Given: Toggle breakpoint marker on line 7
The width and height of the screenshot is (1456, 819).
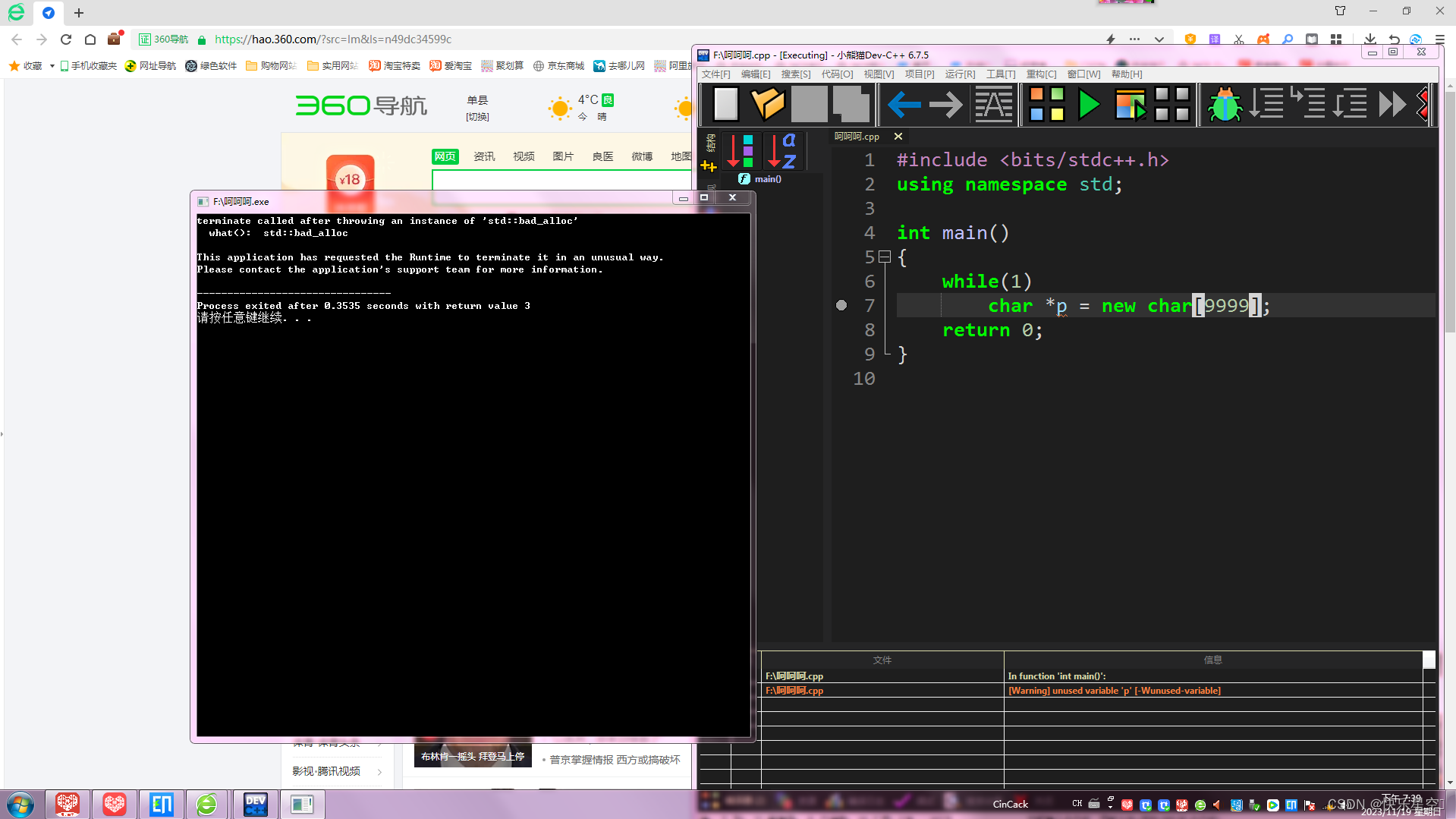Looking at the screenshot, I should pyautogui.click(x=841, y=305).
